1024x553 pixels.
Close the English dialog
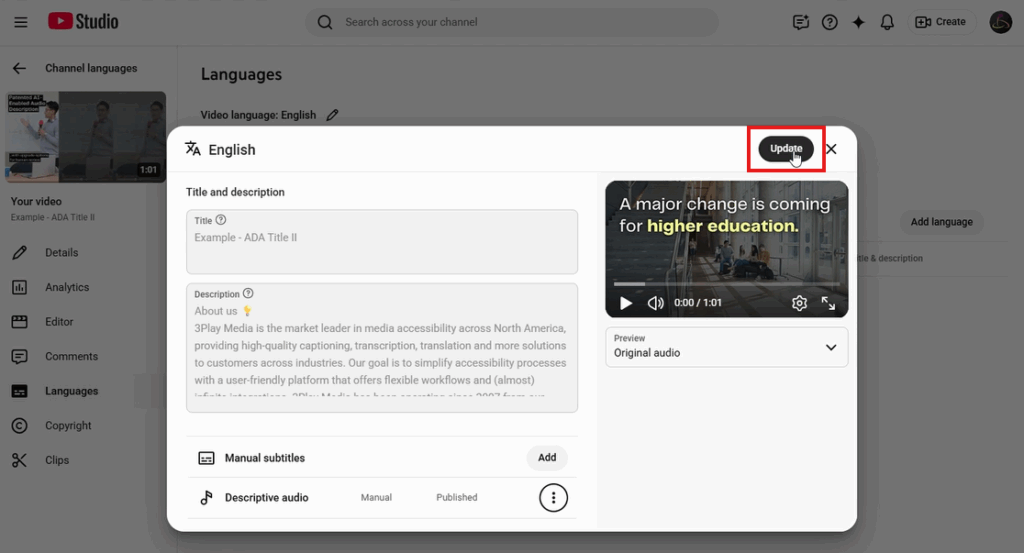[x=831, y=149]
